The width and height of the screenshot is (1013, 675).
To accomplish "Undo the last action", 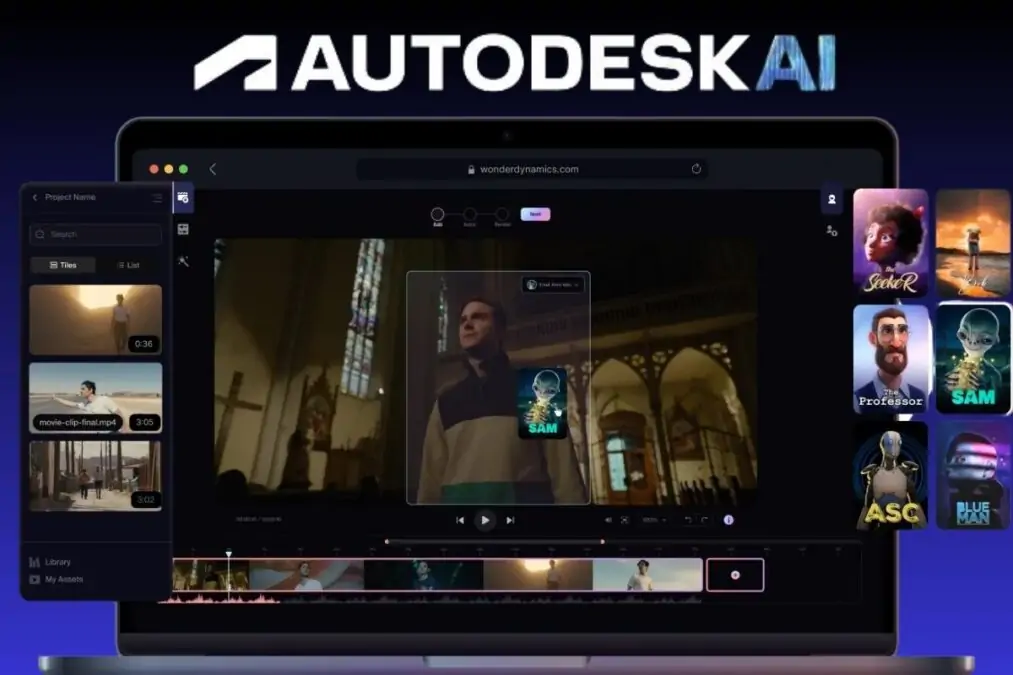I will point(688,520).
